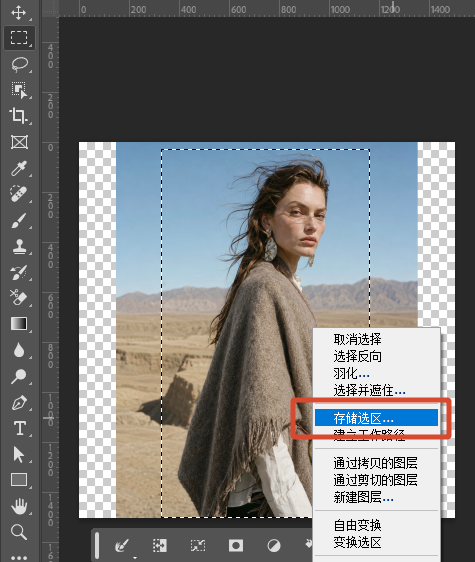Choose 新建图层... from the context menu
Image resolution: width=475 pixels, height=562 pixels.
(x=376, y=497)
